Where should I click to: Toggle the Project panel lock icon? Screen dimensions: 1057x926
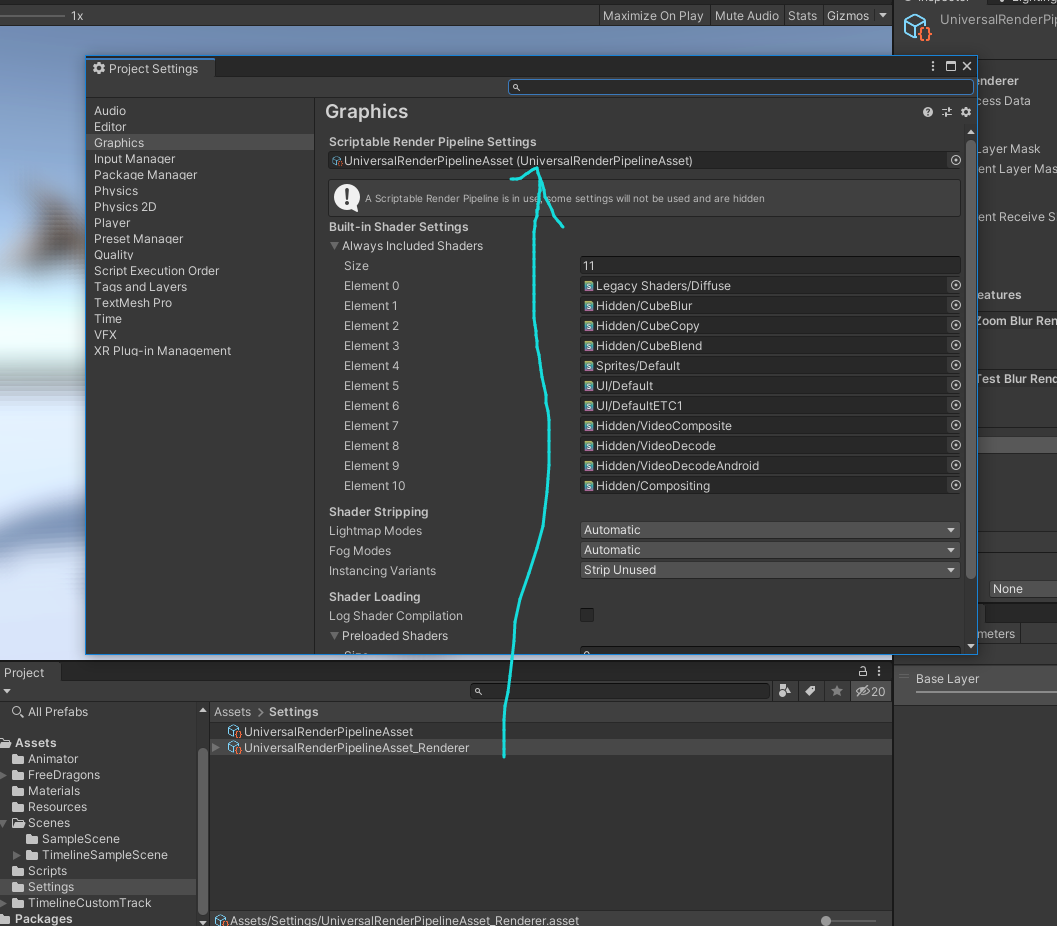(863, 672)
